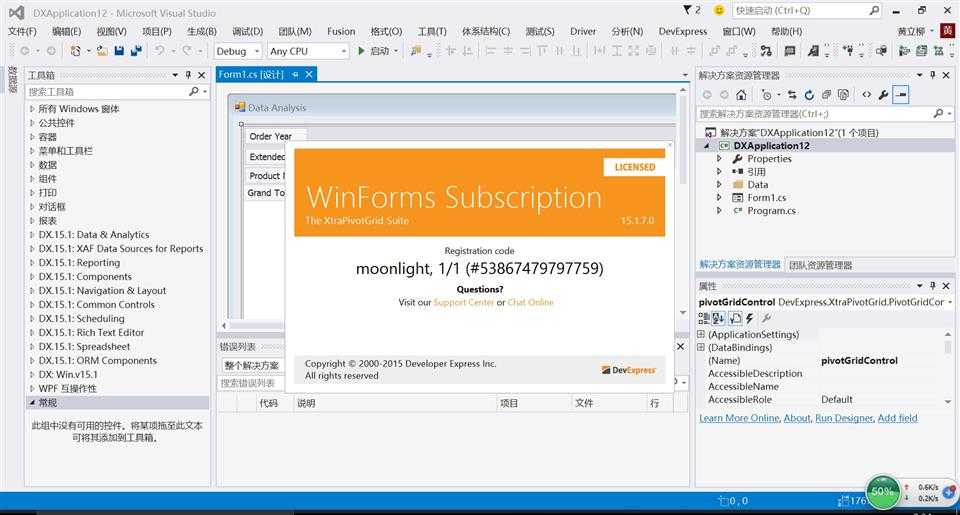Open the DevExpress menu

point(683,31)
